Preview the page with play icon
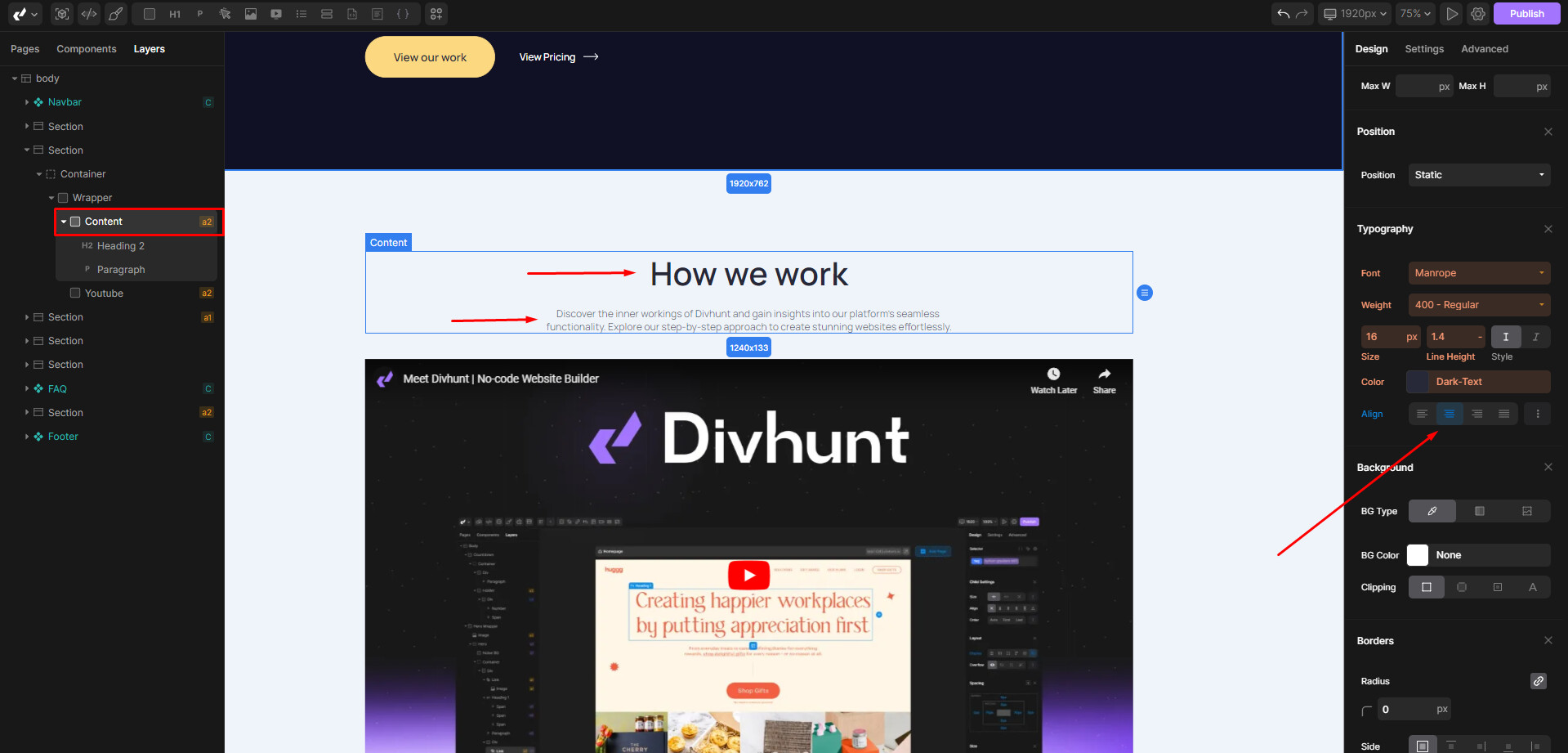 click(x=1452, y=14)
